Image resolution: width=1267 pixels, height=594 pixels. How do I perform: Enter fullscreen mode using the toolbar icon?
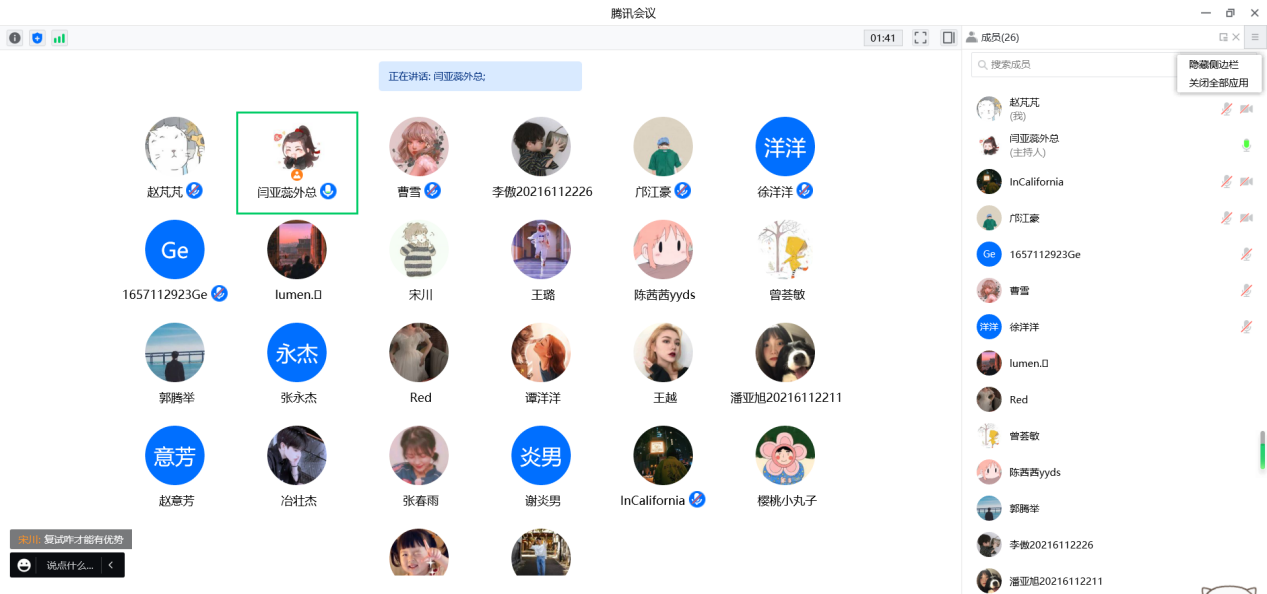click(921, 38)
